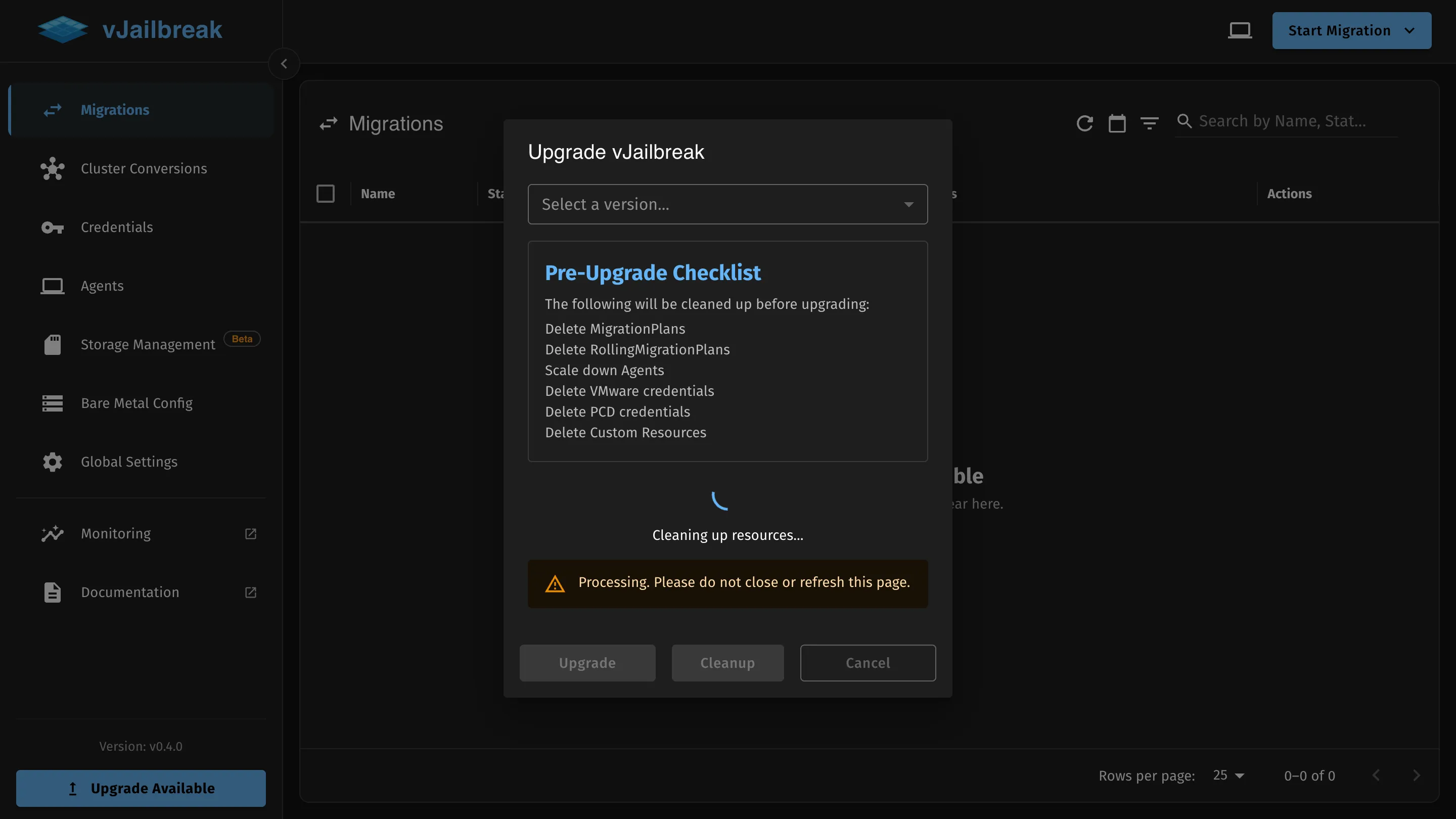The height and width of the screenshot is (819, 1456).
Task: Go to Cluster Conversions in sidebar
Action: point(144,168)
